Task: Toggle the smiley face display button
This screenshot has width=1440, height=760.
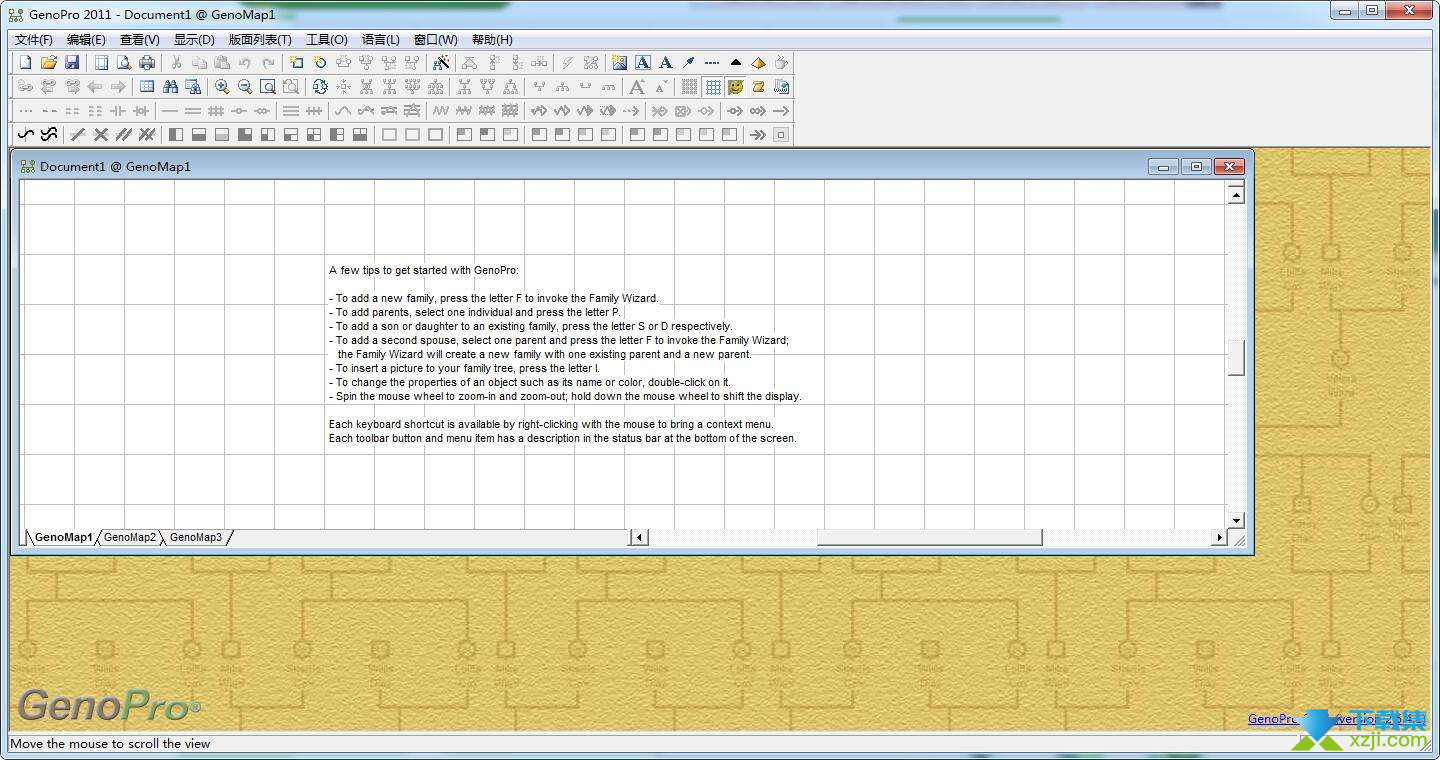Action: point(736,87)
